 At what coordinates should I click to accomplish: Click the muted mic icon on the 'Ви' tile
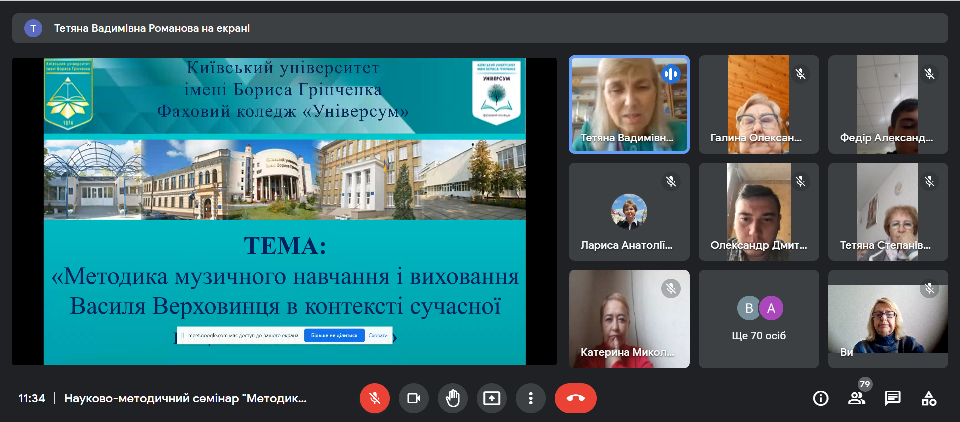pyautogui.click(x=929, y=288)
